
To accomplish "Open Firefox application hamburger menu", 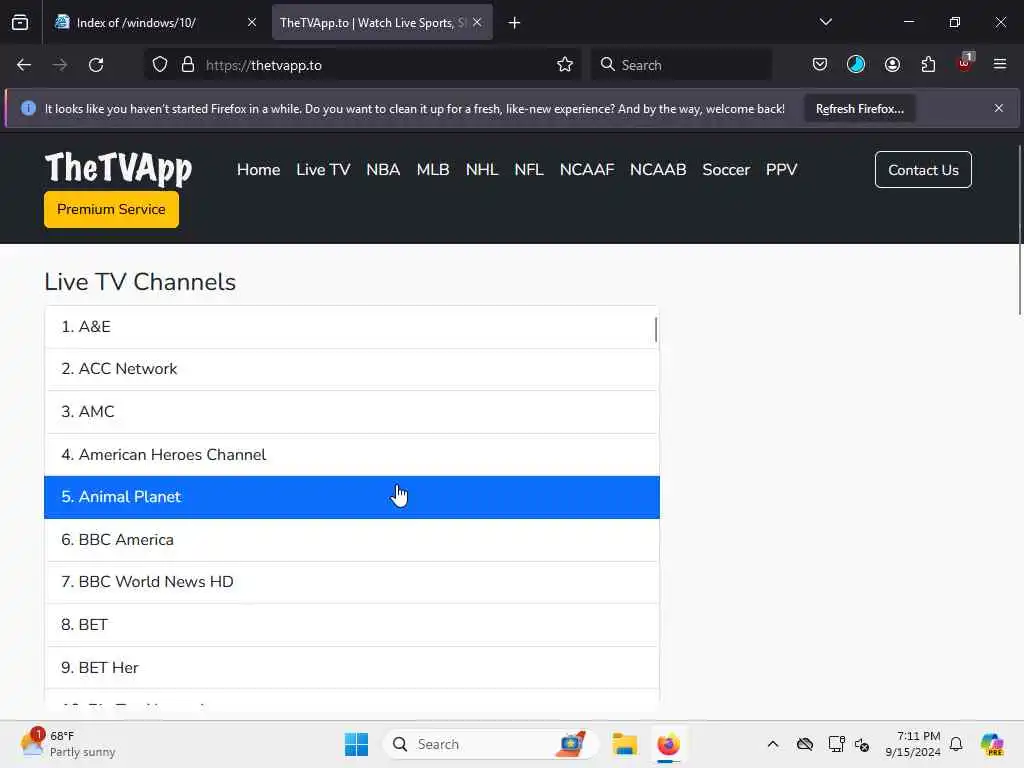I will point(1000,65).
